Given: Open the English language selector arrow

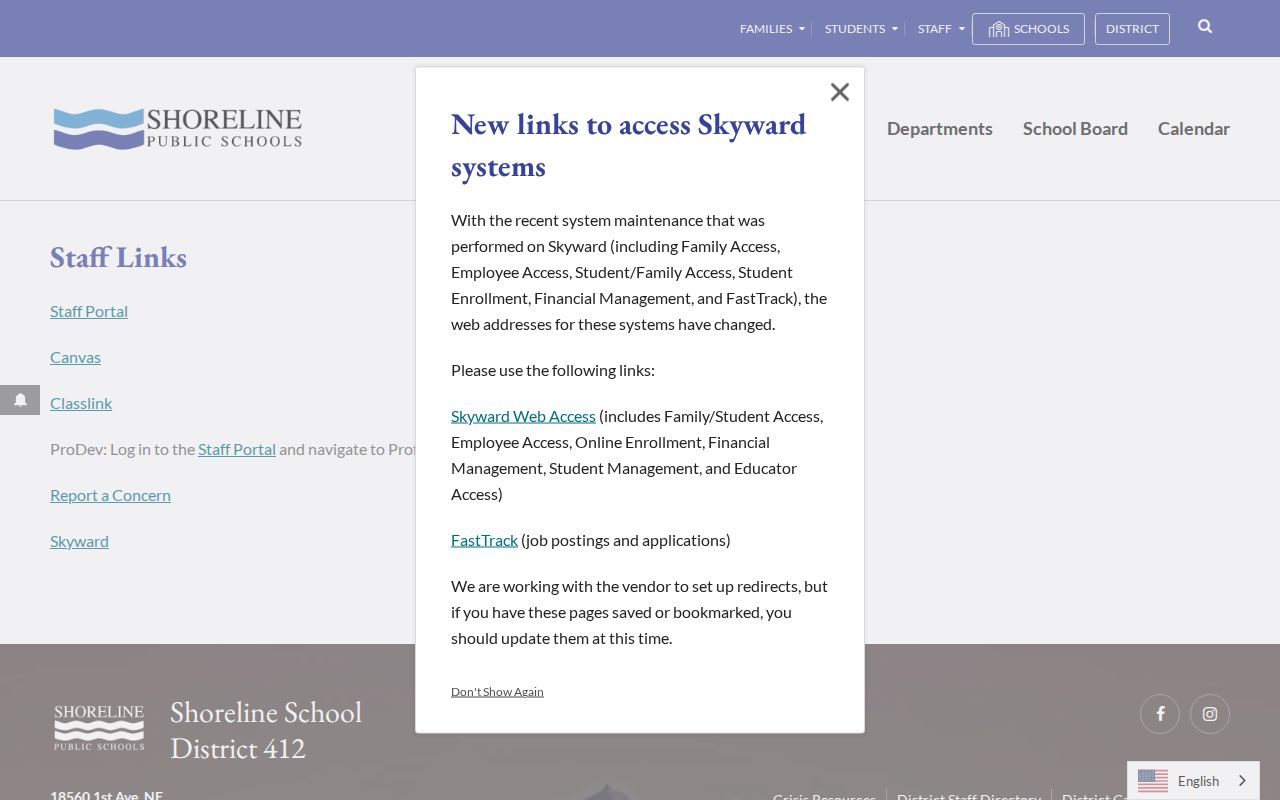Looking at the screenshot, I should [1243, 781].
